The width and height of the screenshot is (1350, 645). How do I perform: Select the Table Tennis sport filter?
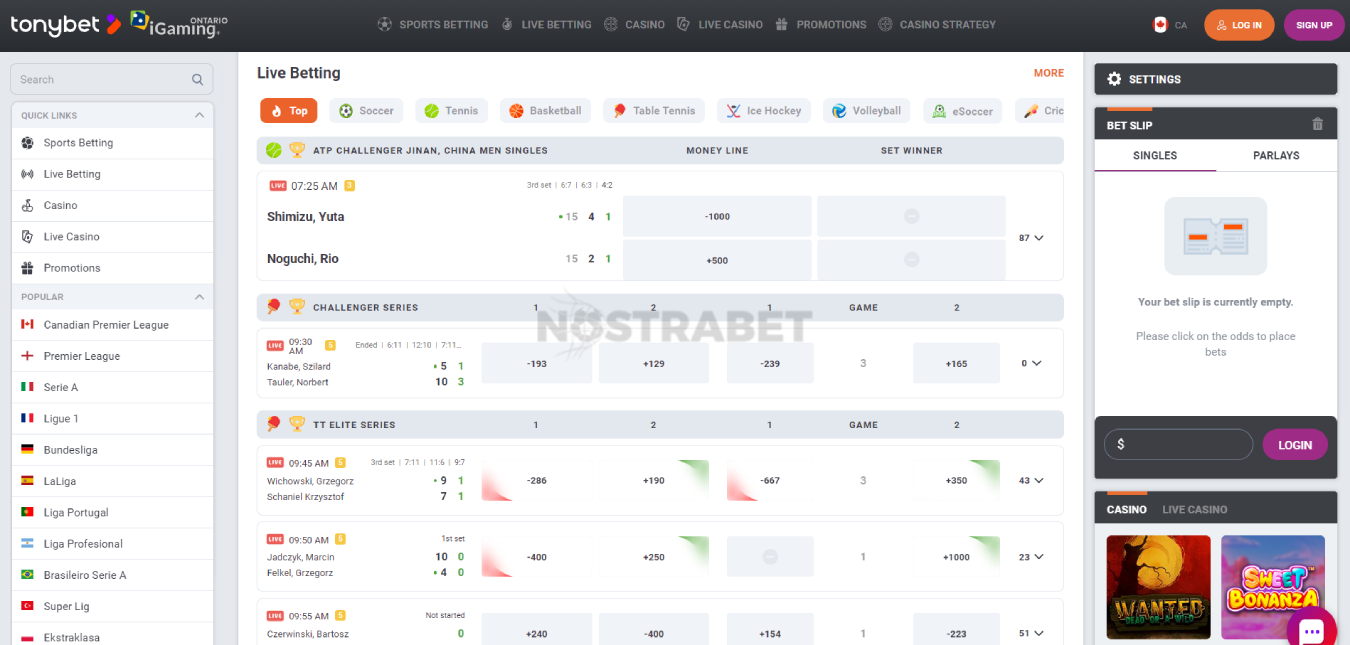coord(654,111)
